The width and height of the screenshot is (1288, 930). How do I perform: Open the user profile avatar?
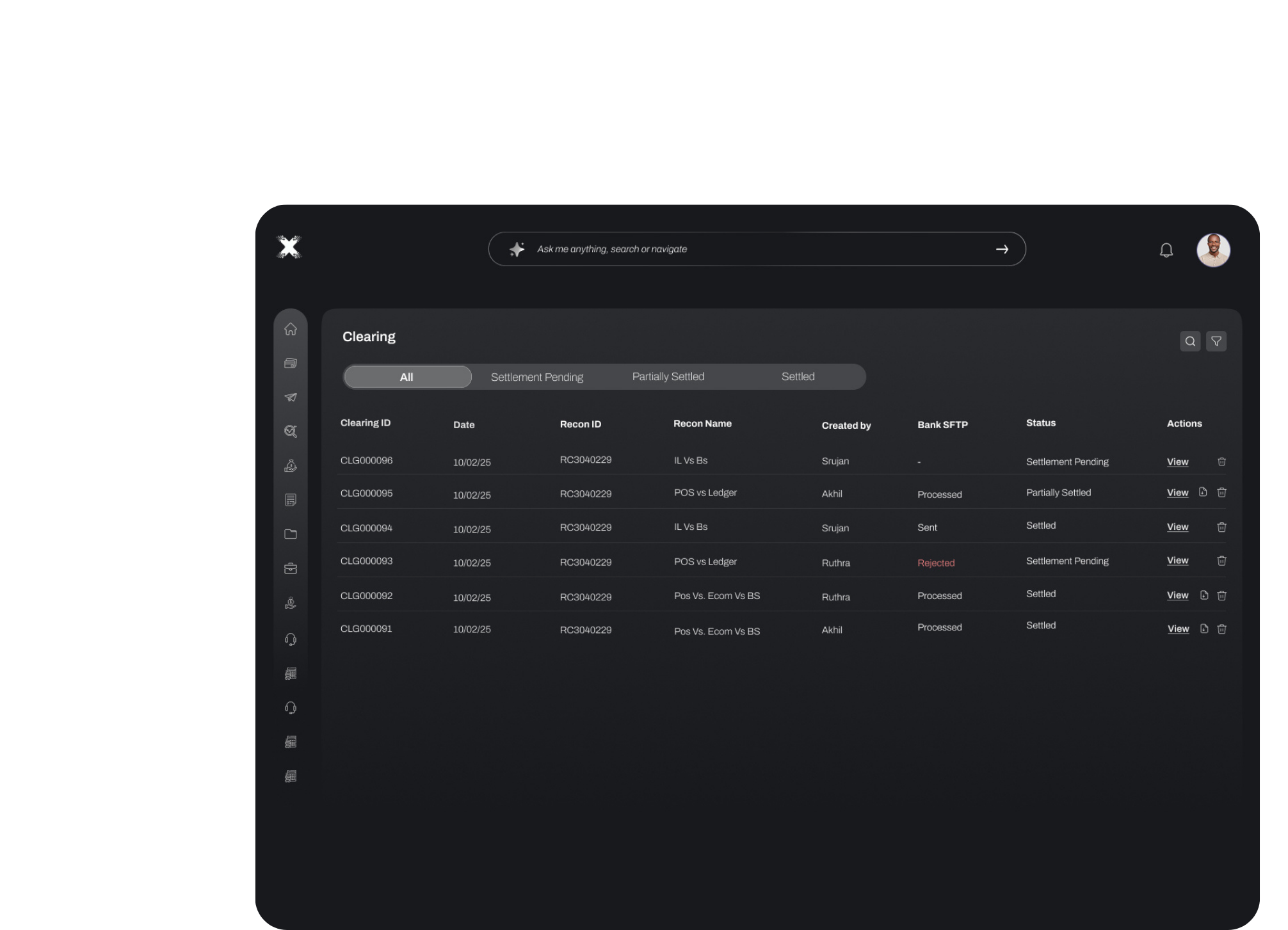click(1212, 250)
